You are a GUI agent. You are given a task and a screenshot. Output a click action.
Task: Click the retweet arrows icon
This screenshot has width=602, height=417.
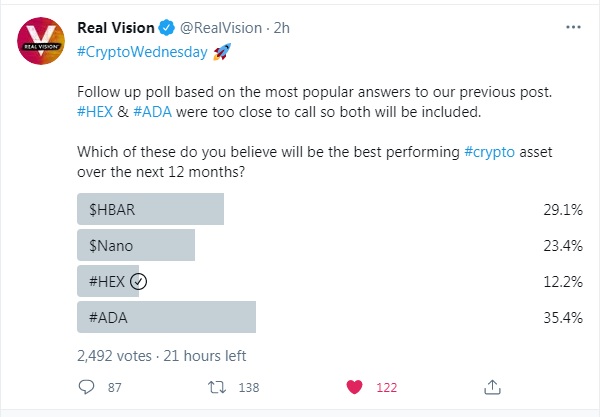[x=217, y=387]
